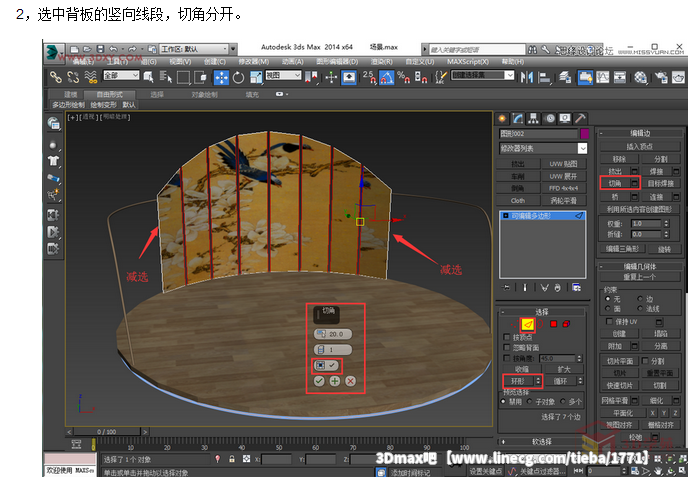Open the Material Editor icon
The image size is (688, 477).
click(641, 78)
